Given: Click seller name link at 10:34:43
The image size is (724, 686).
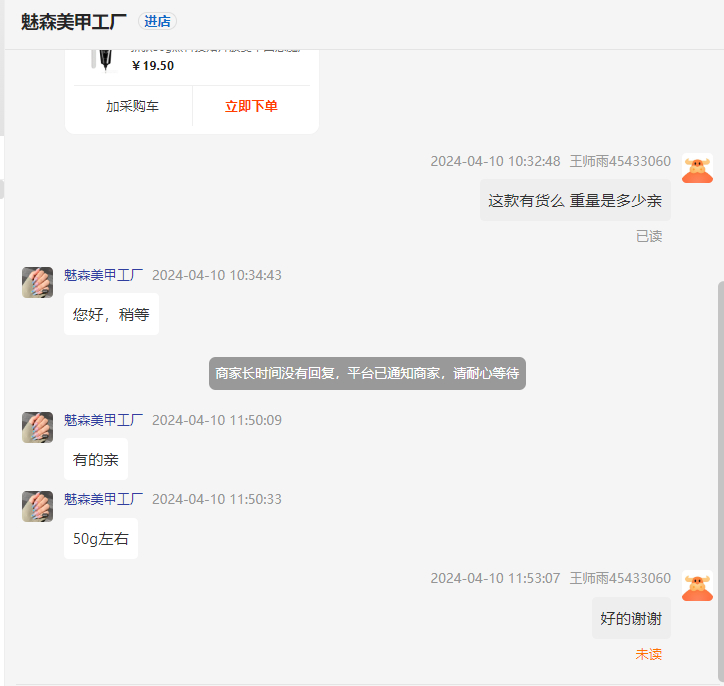Looking at the screenshot, I should click(x=103, y=275).
